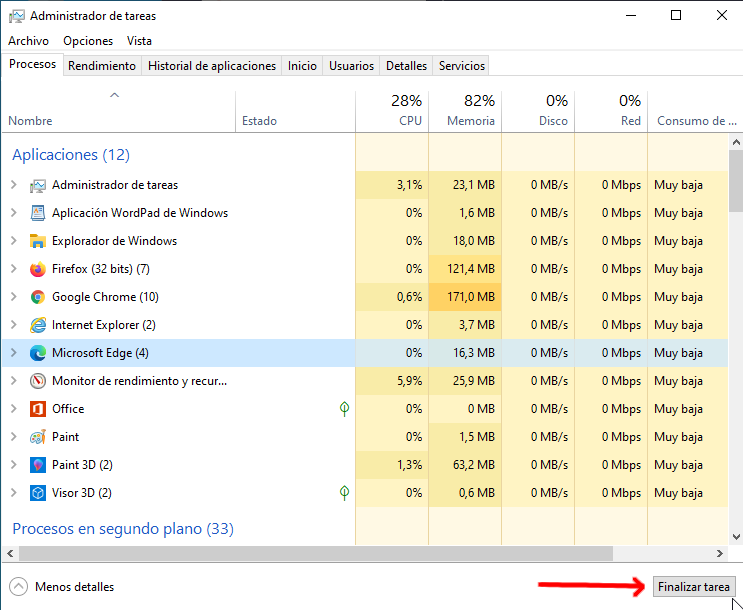Select the Procesos tab
This screenshot has height=610, width=743.
pos(32,64)
